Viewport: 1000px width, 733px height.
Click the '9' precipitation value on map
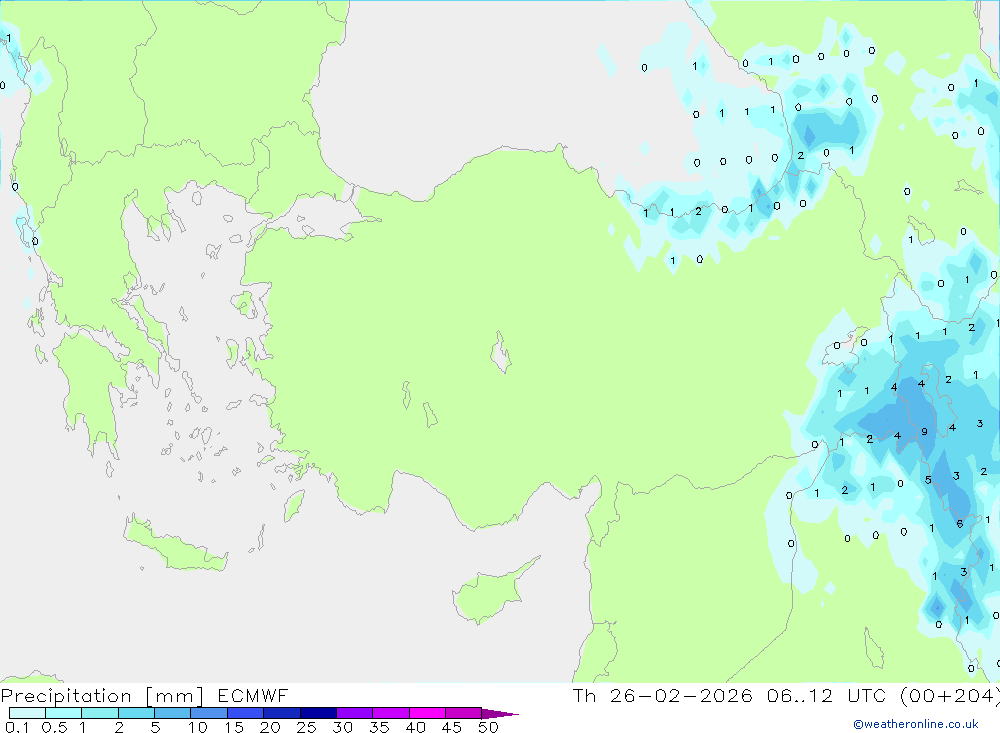(924, 432)
